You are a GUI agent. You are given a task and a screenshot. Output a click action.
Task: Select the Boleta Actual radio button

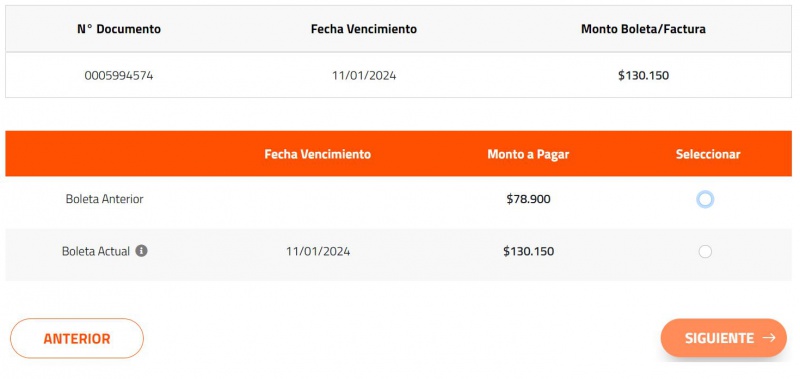[705, 251]
